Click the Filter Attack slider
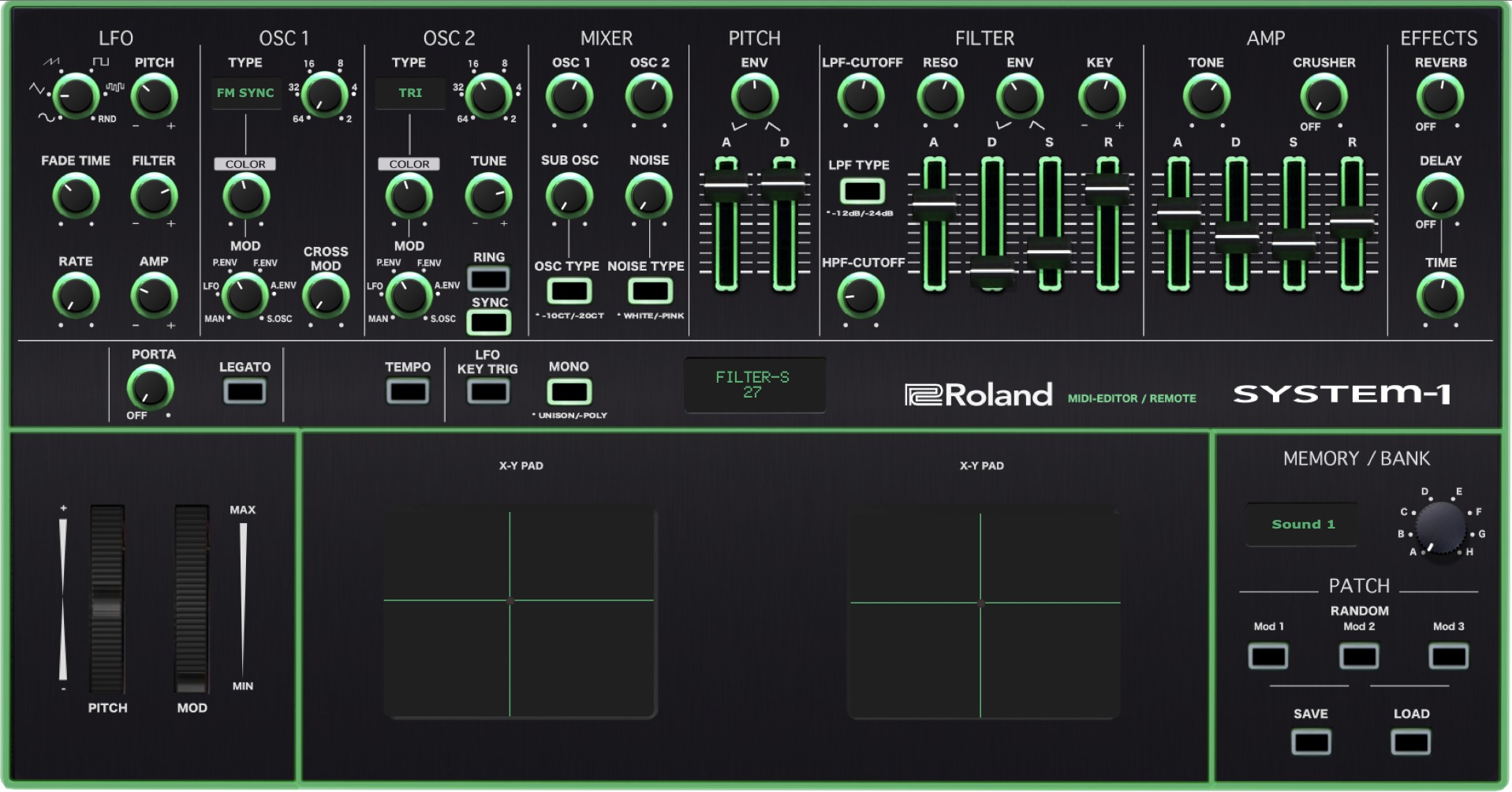This screenshot has height=792, width=1512. coord(935,204)
